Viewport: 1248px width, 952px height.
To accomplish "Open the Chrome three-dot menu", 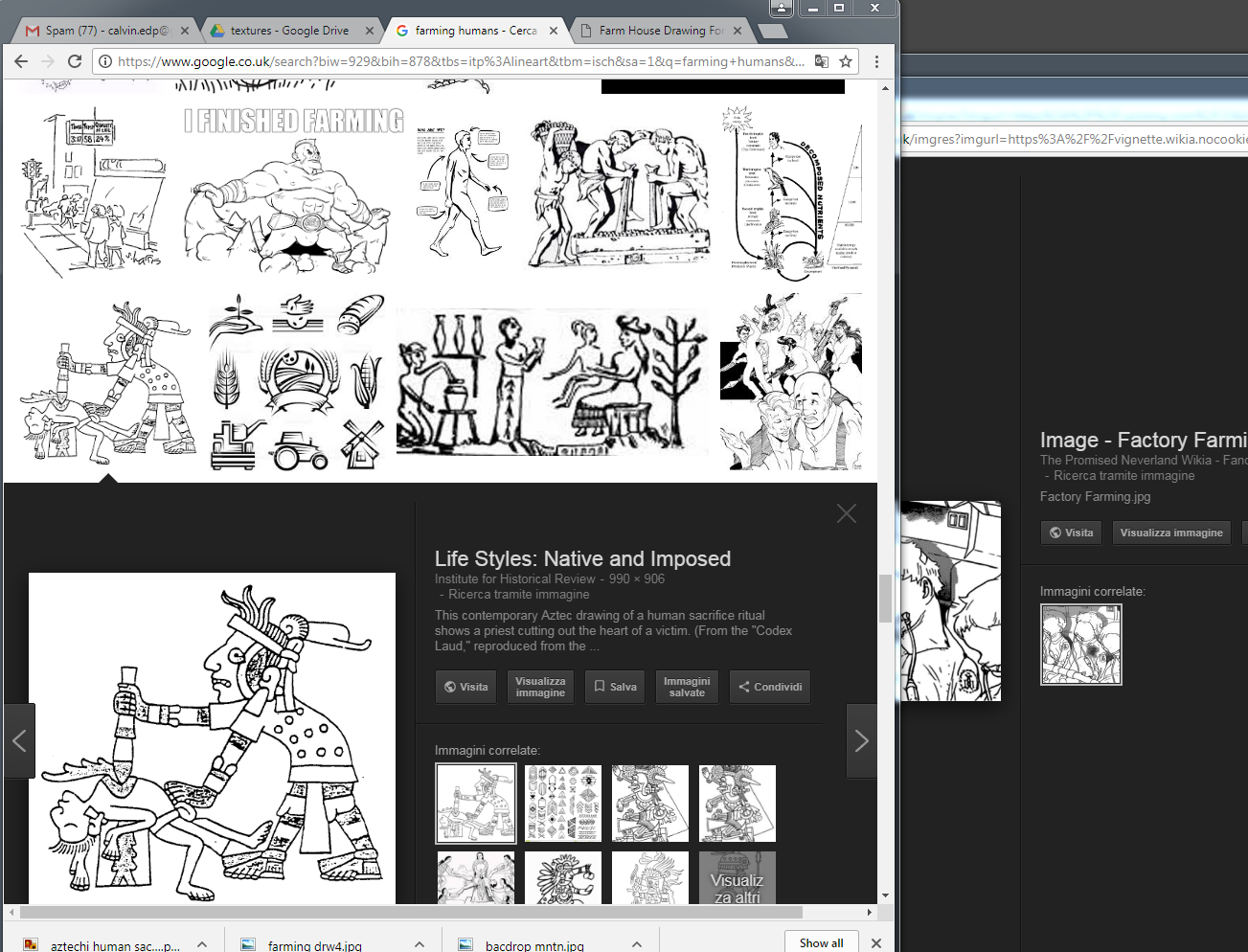I will 876,61.
